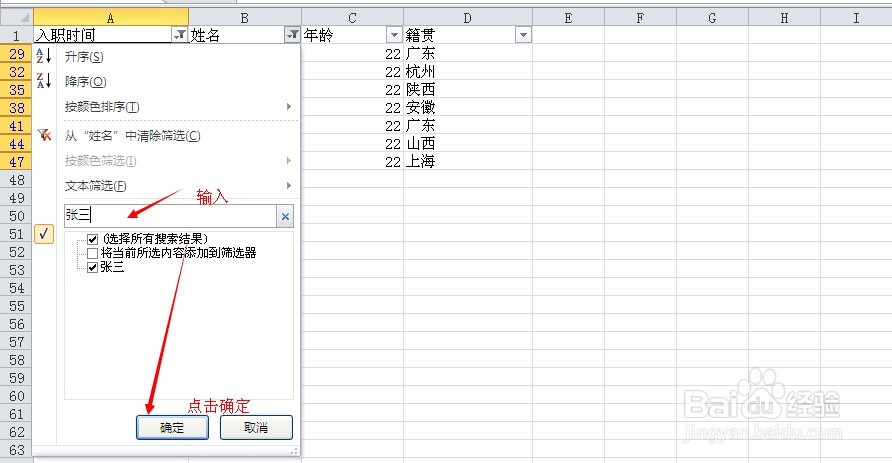
Task: Toggle 'Select all search results' checkbox
Action: click(x=93, y=239)
